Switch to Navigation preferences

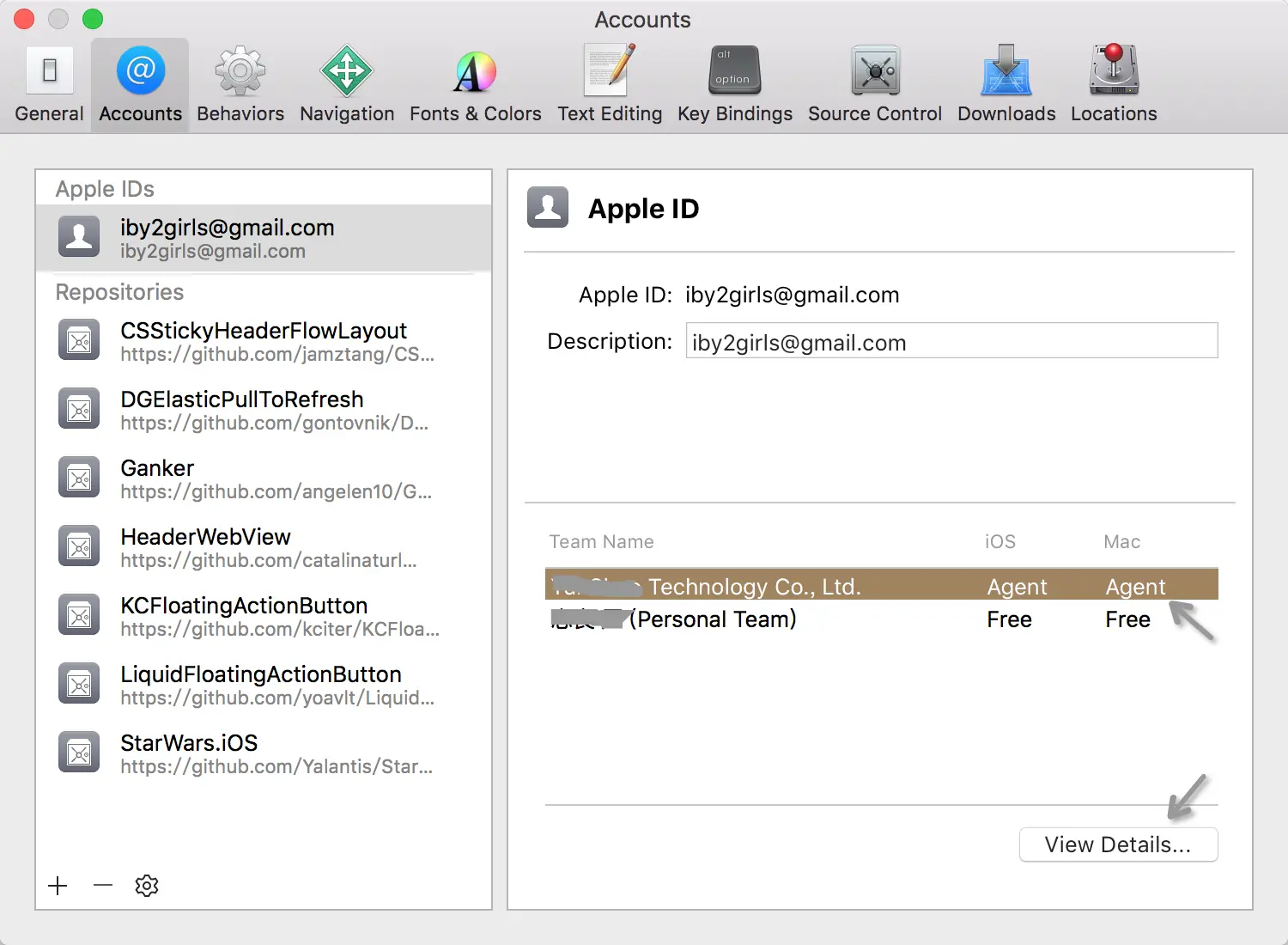[x=347, y=85]
